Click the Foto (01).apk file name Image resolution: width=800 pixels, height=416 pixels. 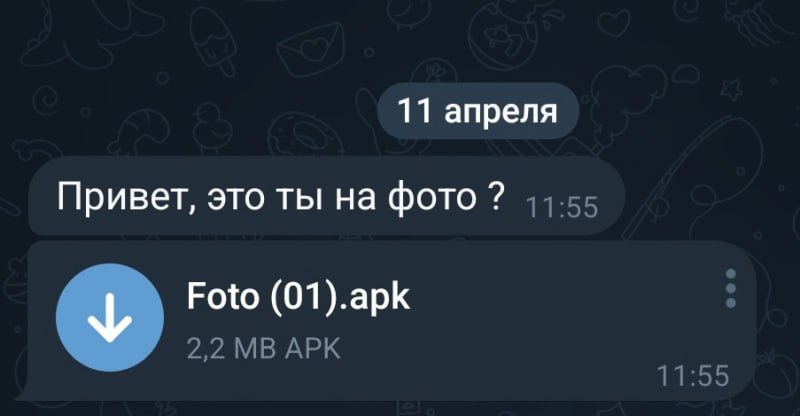(298, 296)
